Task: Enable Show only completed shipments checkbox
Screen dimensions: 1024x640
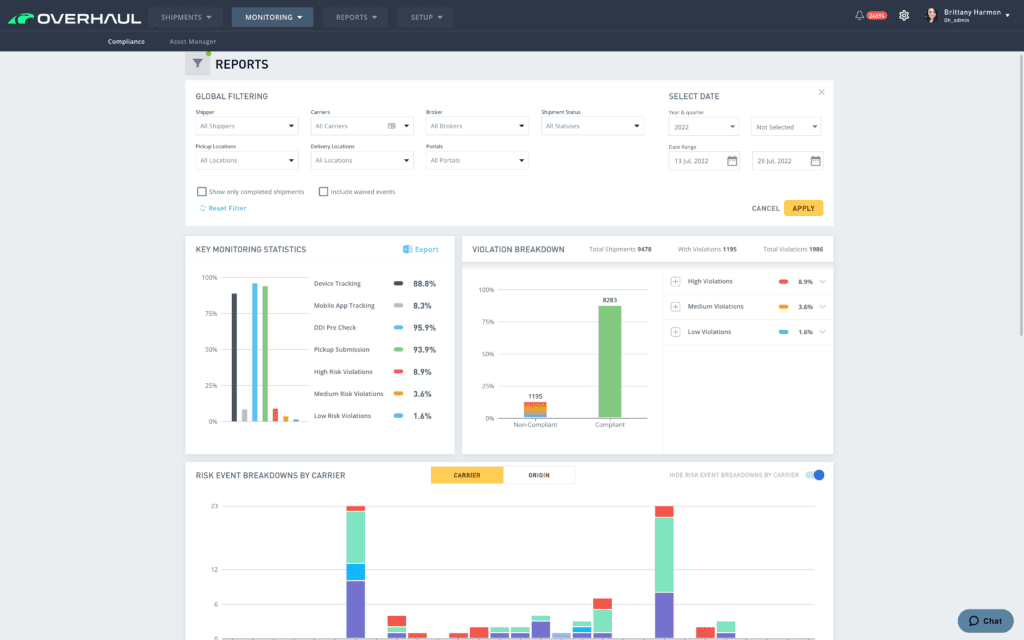Action: 201,191
